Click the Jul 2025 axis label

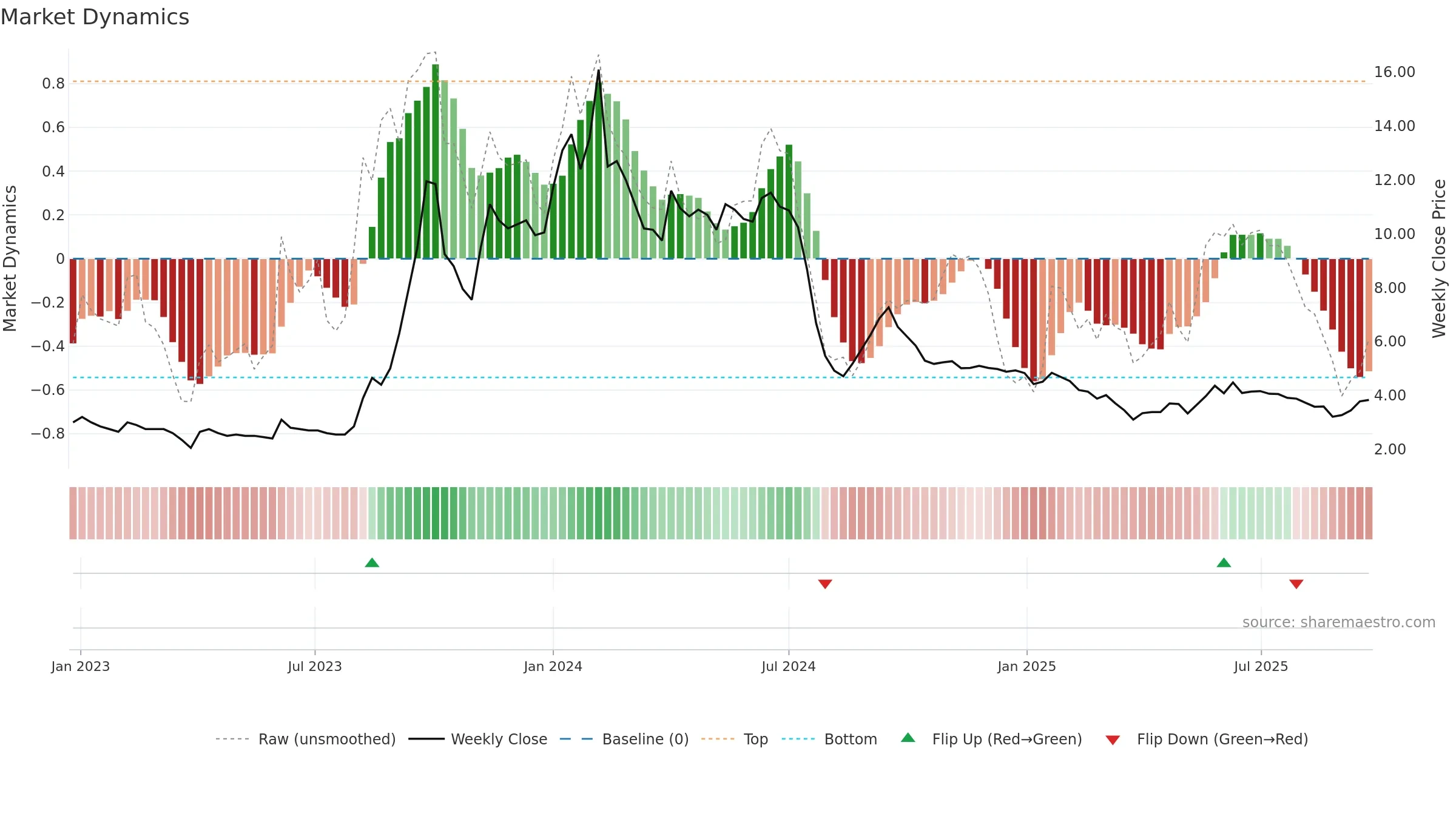click(x=1261, y=666)
